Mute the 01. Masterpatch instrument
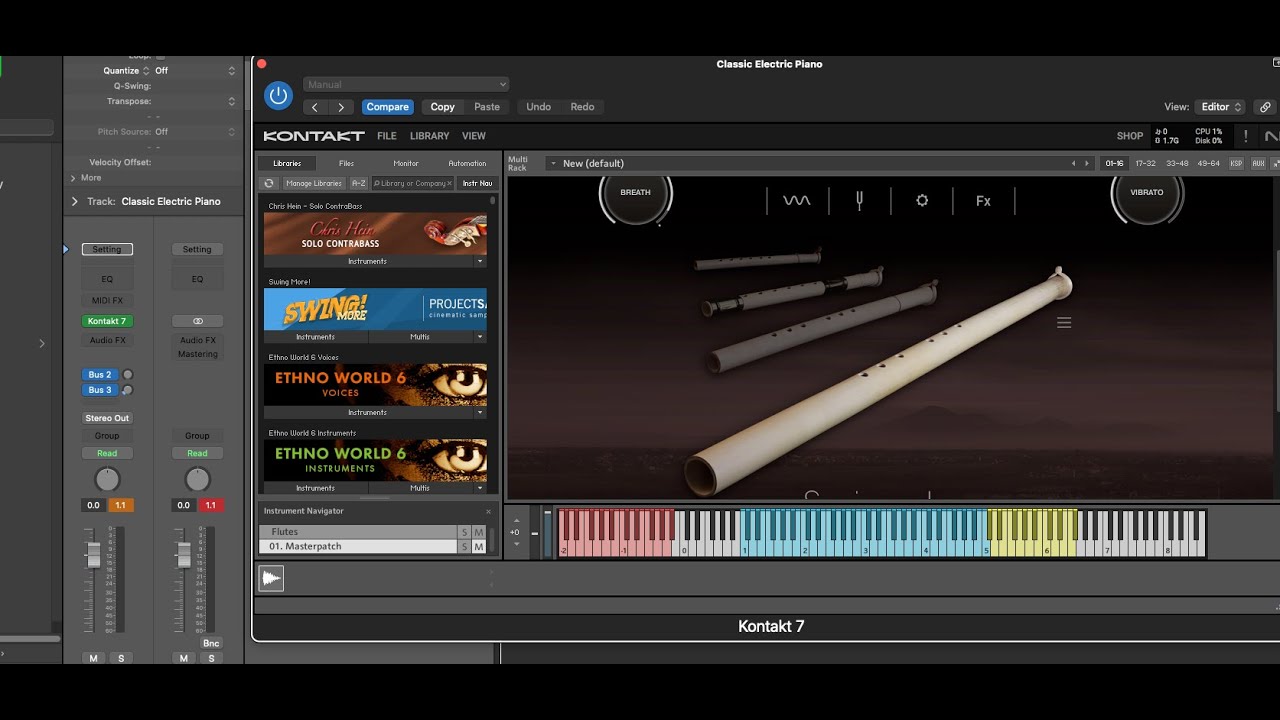This screenshot has height=720, width=1280. coord(479,547)
